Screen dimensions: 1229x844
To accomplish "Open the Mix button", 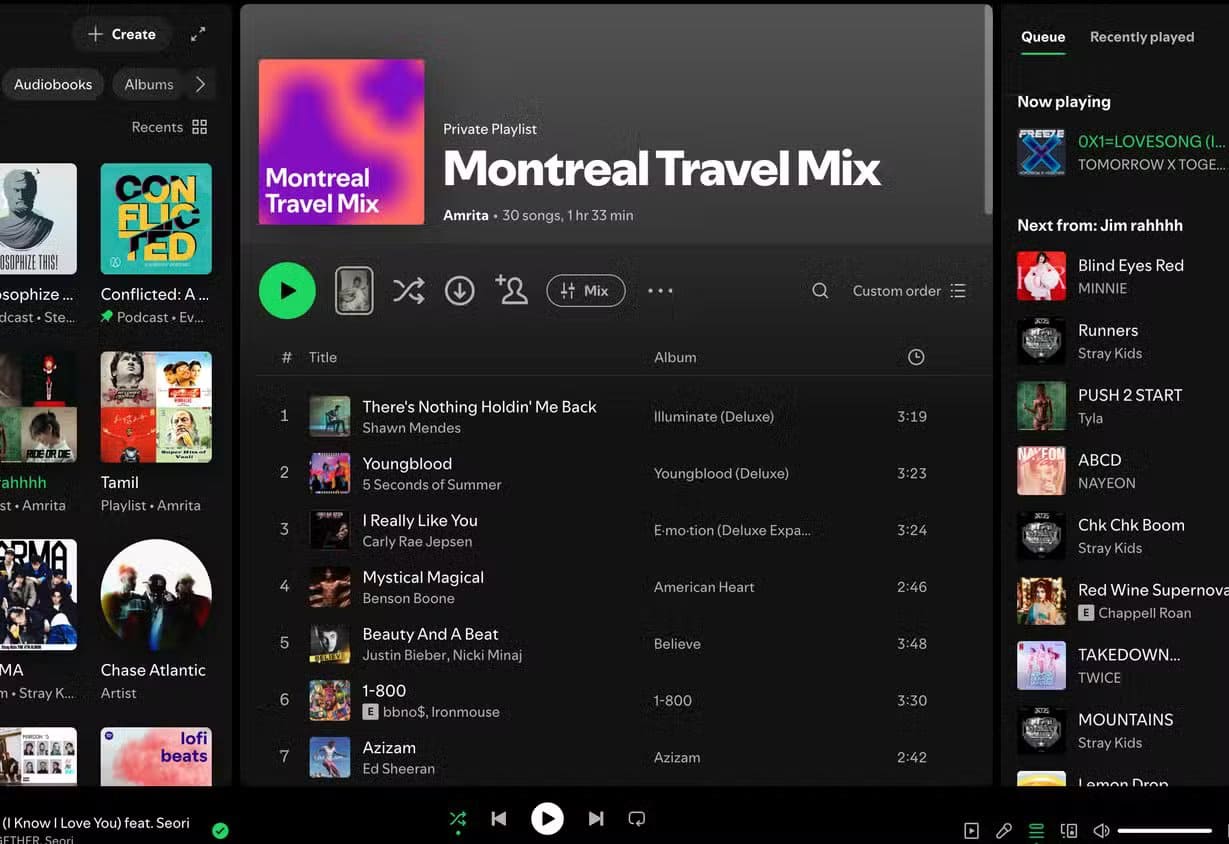I will click(x=586, y=291).
